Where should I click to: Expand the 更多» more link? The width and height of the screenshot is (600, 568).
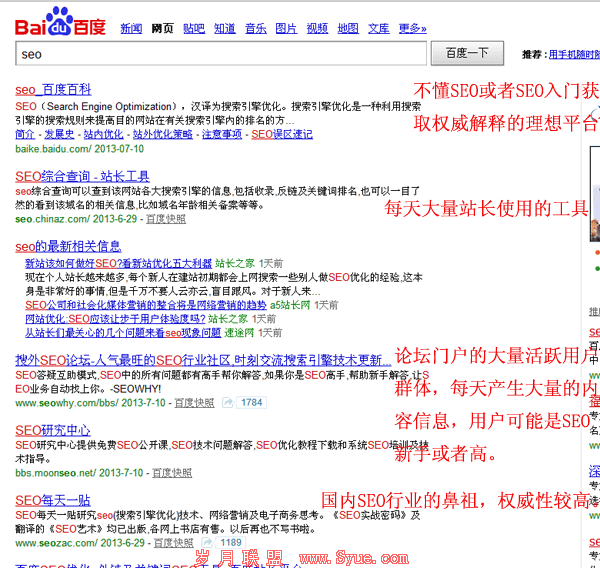412,28
